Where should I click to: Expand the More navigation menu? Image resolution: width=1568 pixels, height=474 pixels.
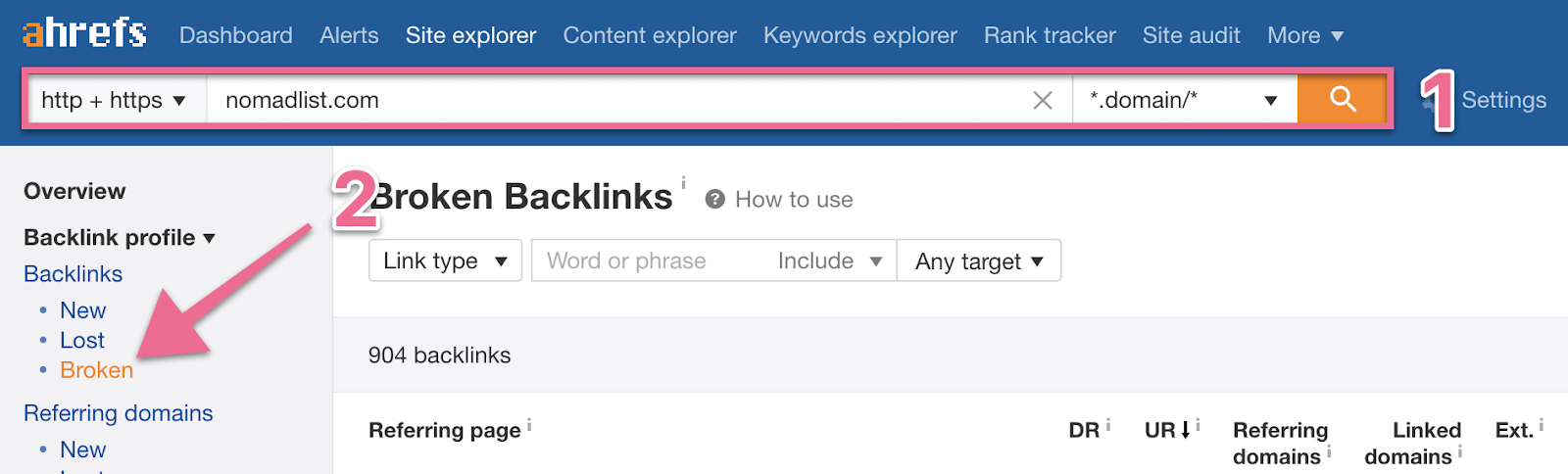(x=1304, y=35)
